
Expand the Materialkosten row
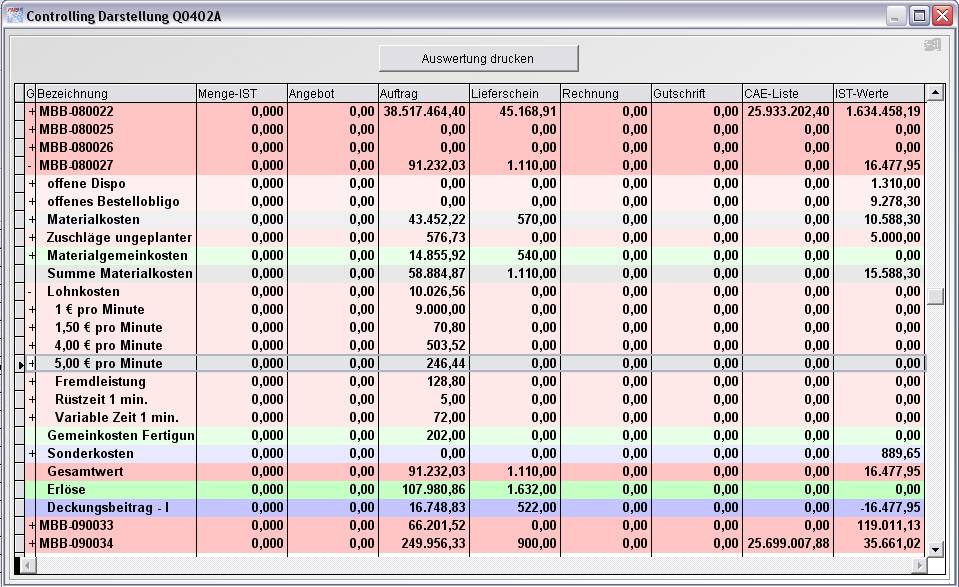coord(31,219)
